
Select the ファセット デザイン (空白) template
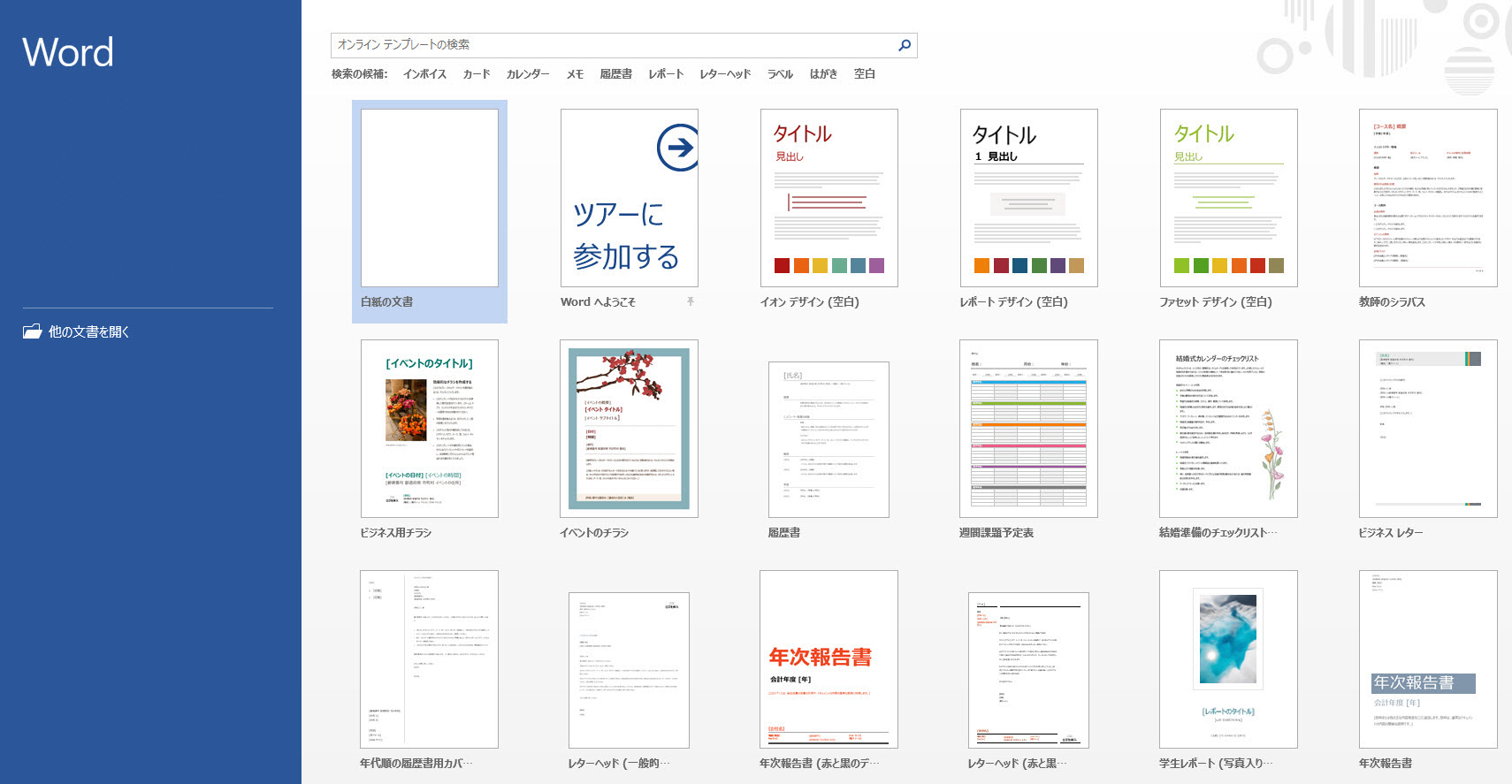(x=1229, y=198)
